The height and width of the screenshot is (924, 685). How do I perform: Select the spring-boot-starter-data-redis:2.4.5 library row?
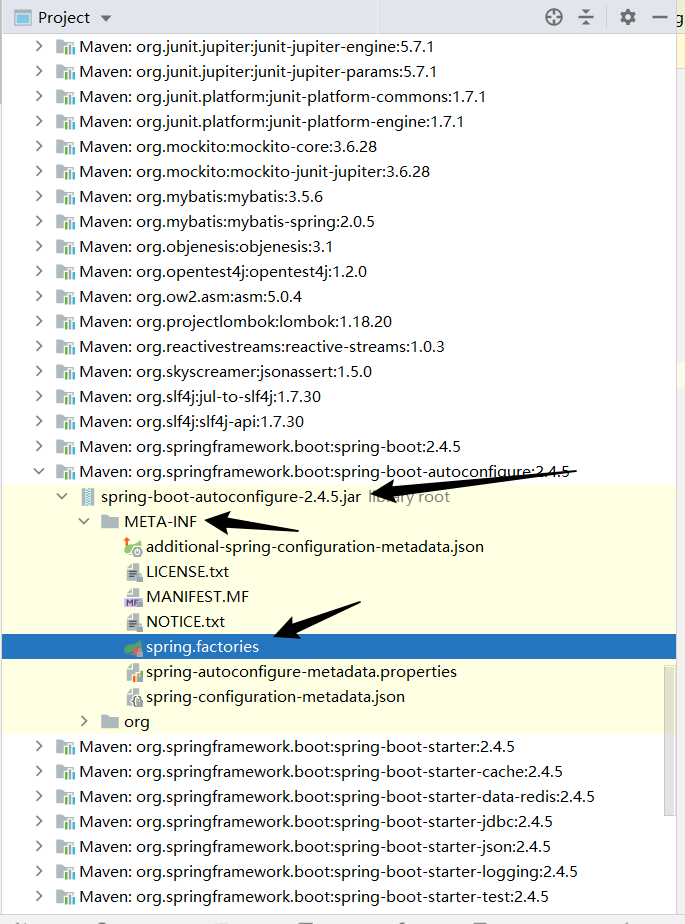pos(337,797)
